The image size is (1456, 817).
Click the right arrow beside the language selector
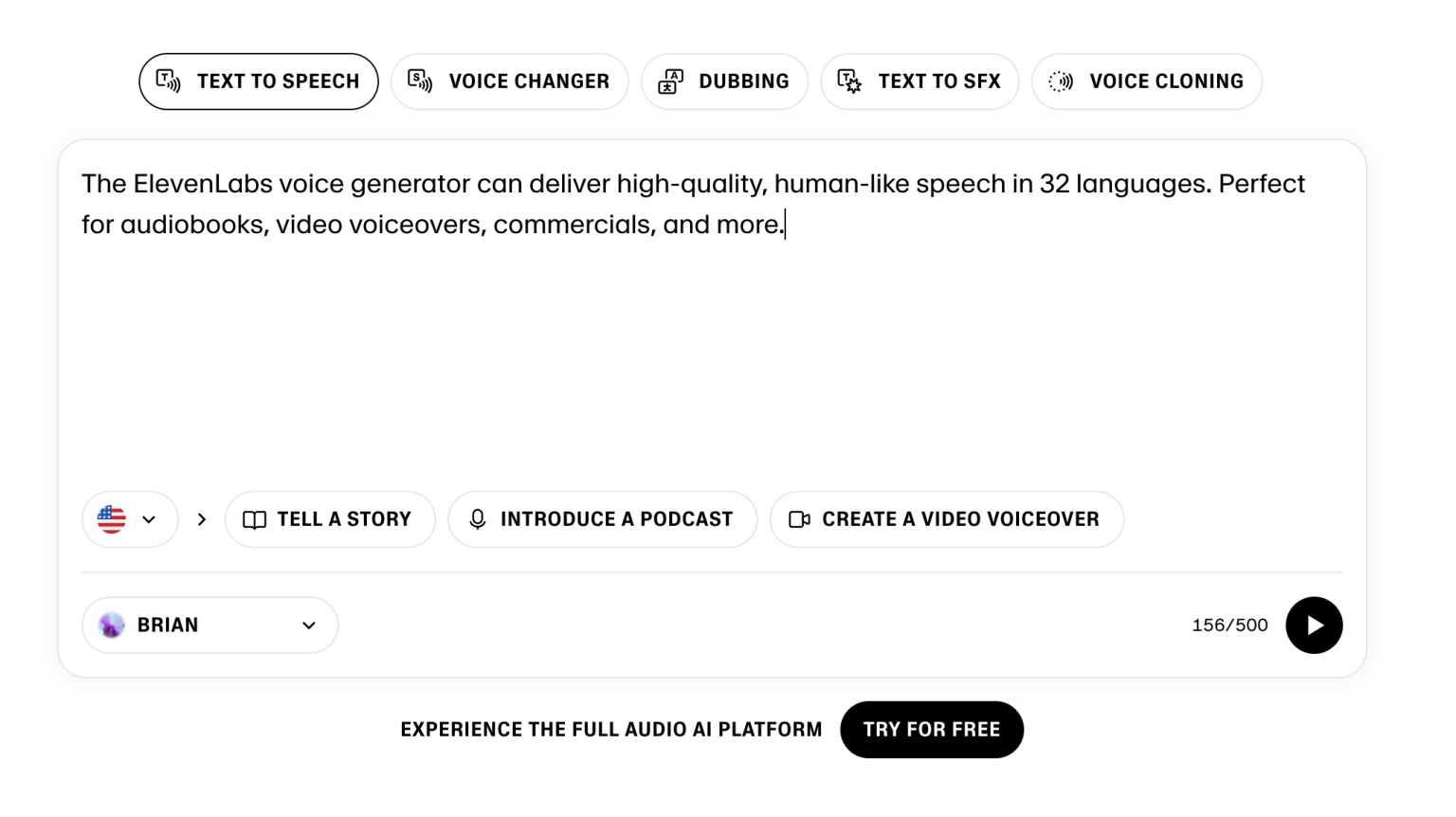point(201,519)
